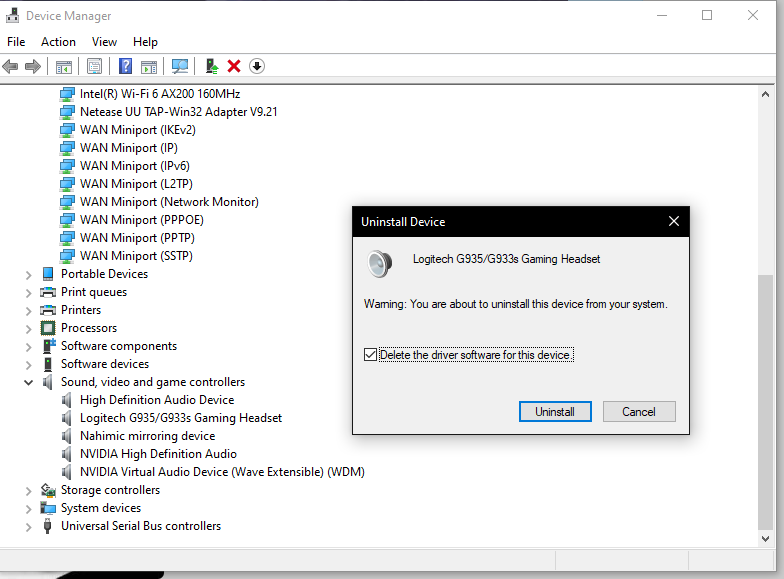Screen dimensions: 784x579
Task: Select WAN Miniport (SSTP)
Action: coord(136,256)
